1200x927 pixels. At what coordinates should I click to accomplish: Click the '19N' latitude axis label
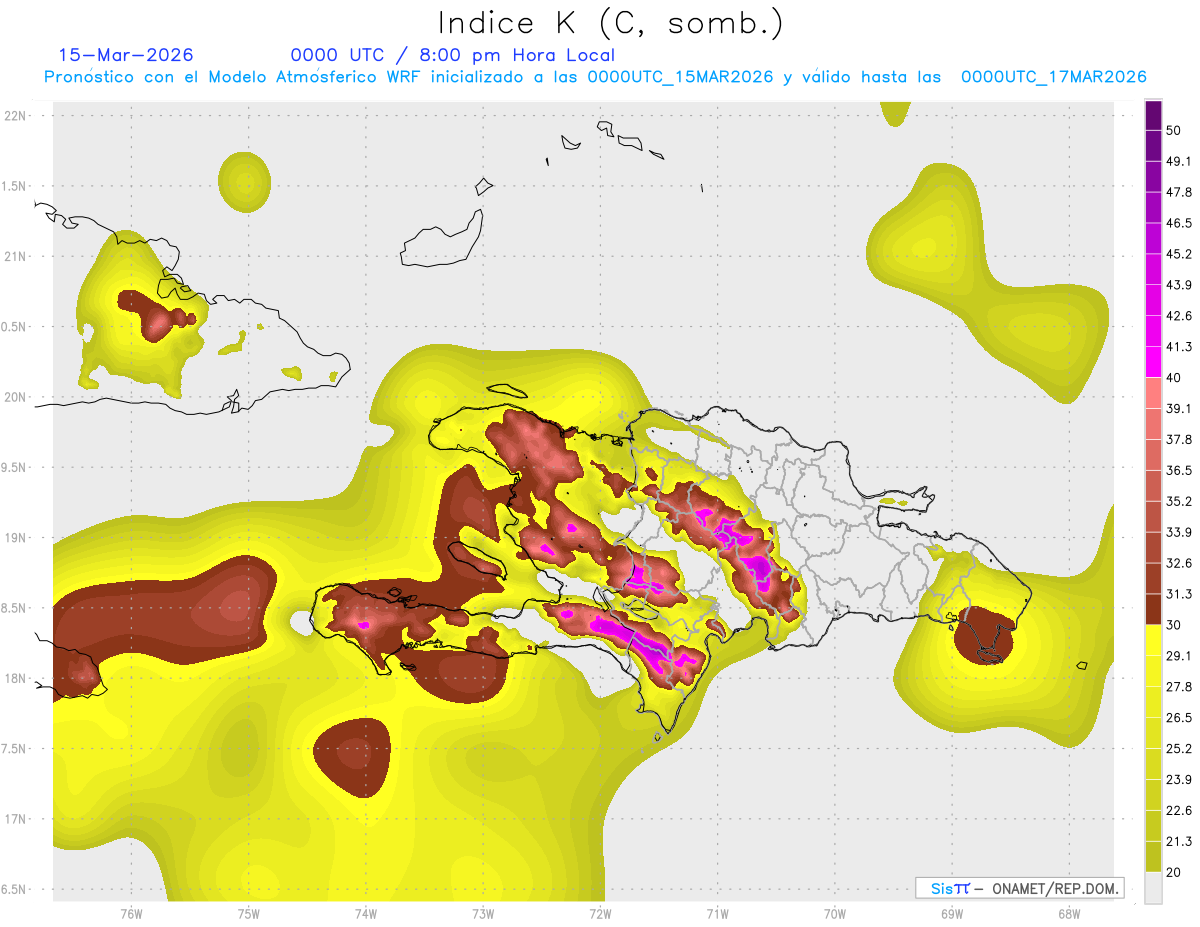[x=17, y=537]
